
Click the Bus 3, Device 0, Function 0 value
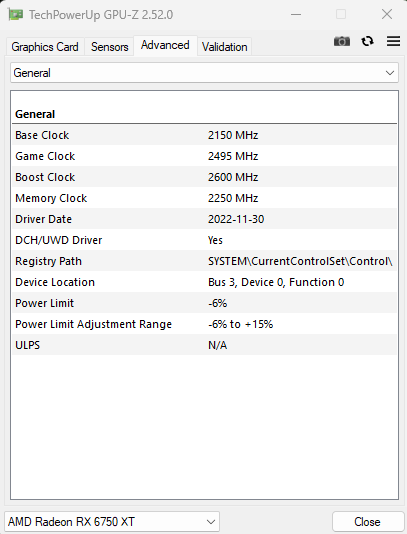(x=276, y=282)
